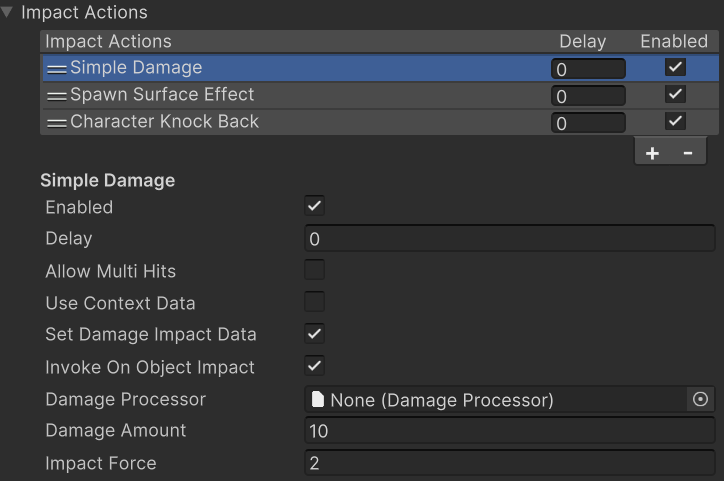
Task: Enable the Allow Multi Hits checkbox
Action: [x=314, y=270]
